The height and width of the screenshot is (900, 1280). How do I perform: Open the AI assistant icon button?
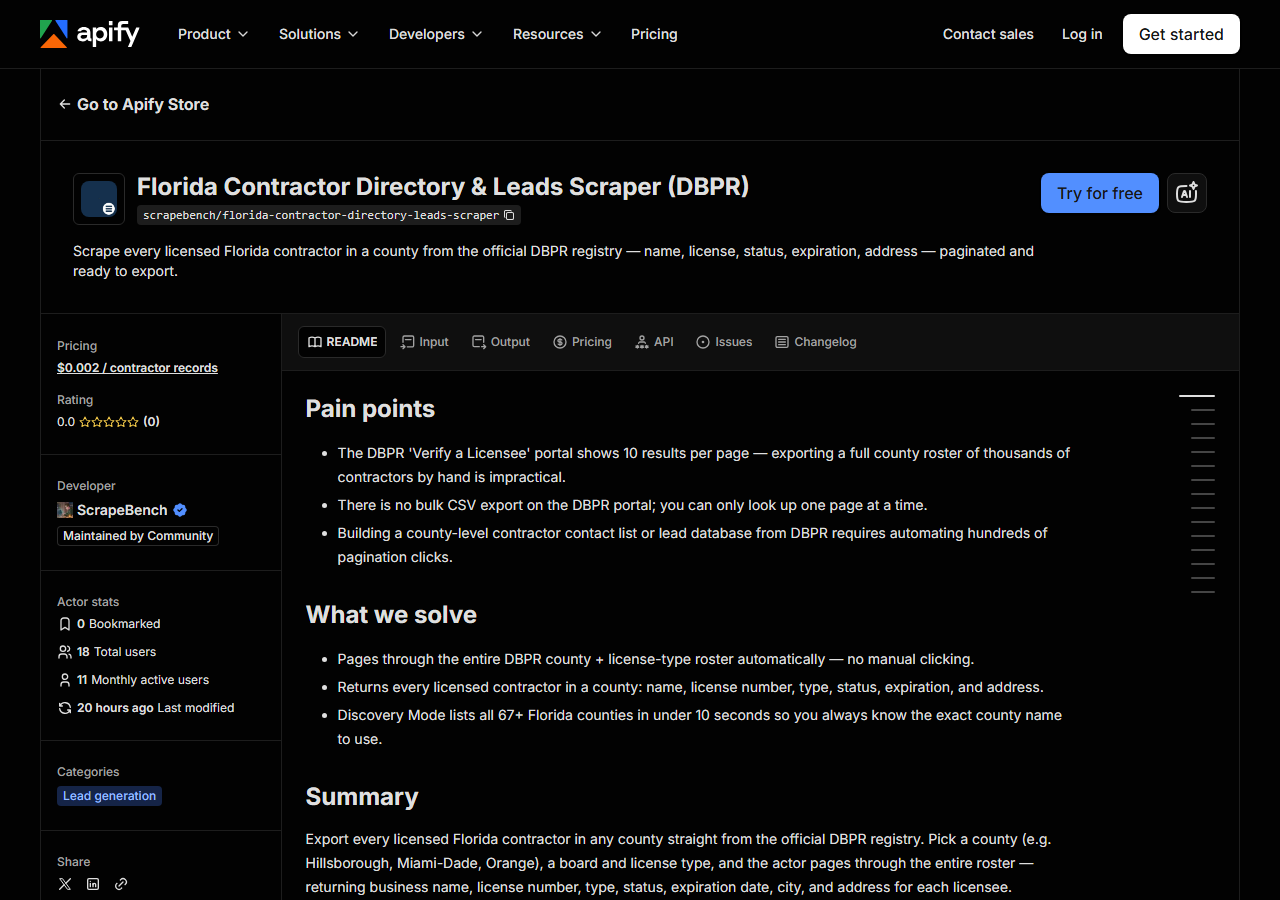tap(1187, 193)
